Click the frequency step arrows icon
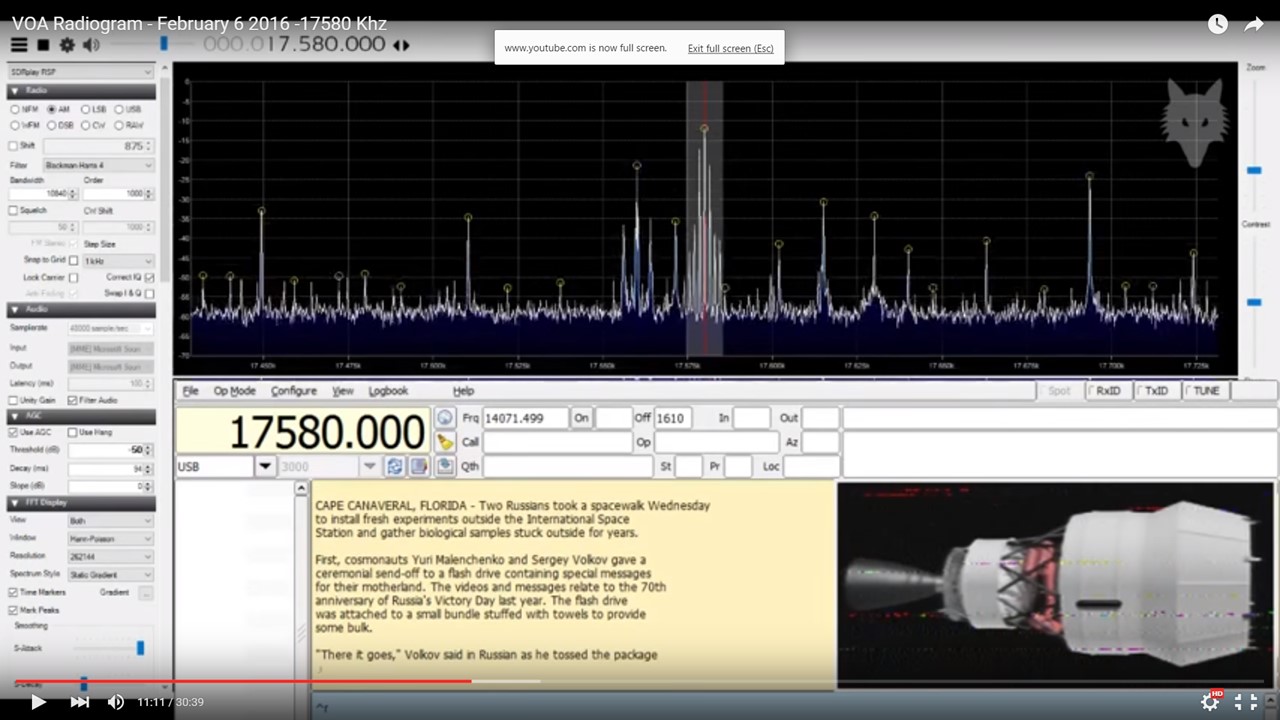This screenshot has width=1280, height=720. tap(401, 45)
